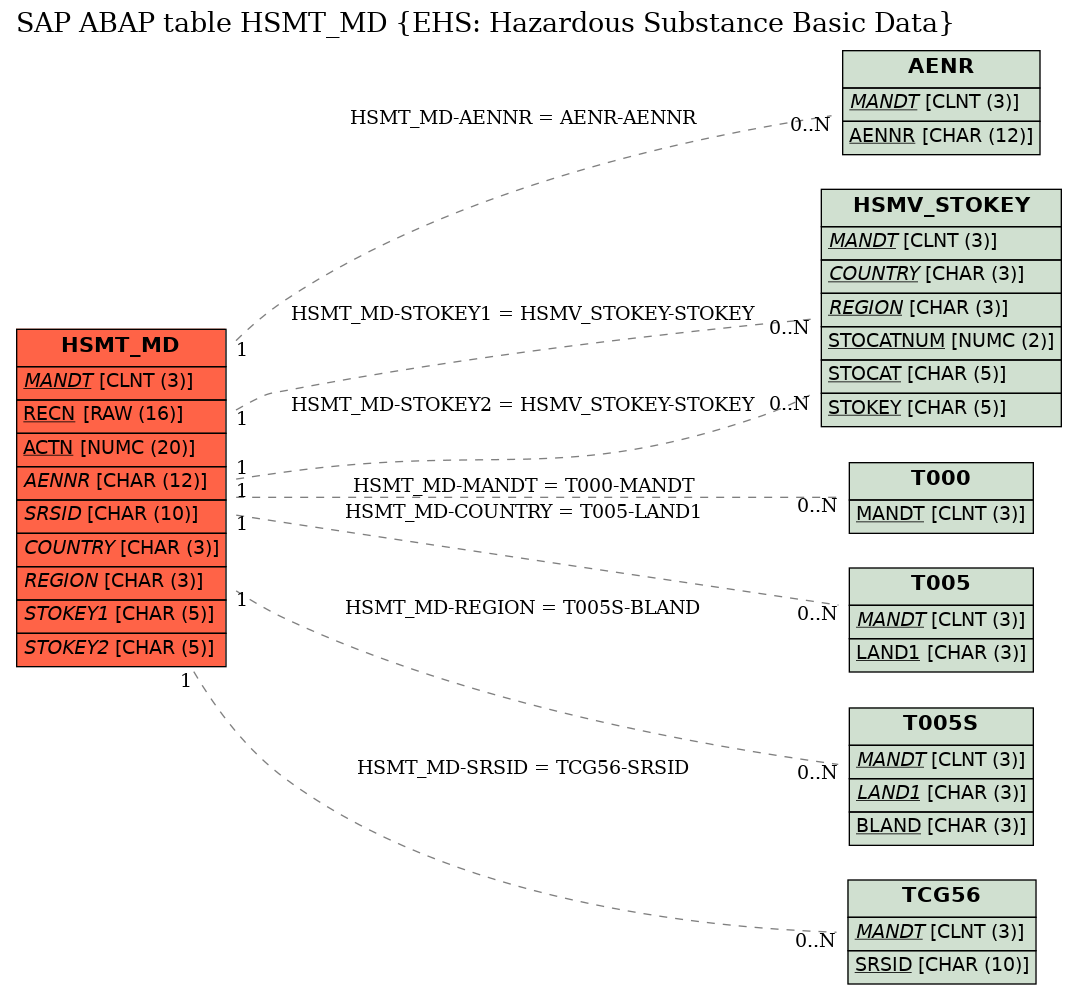Select MANDT [CLNT (3)] row in HSMT_MD
Image resolution: width=1077 pixels, height=995 pixels.
[x=121, y=382]
